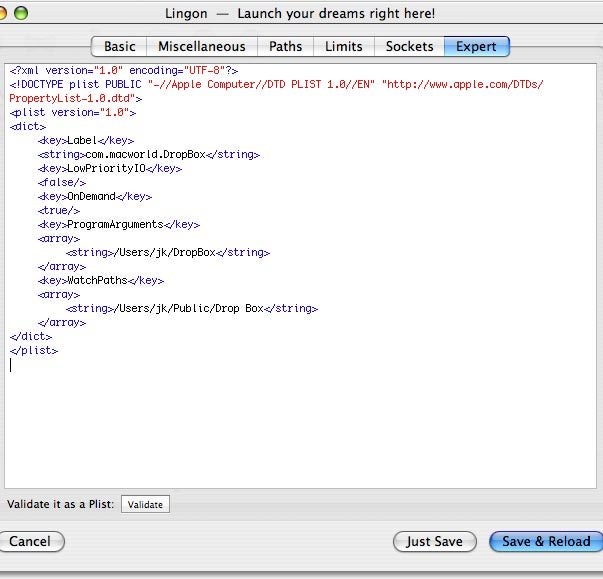603x579 pixels.
Task: Switch to the Basic tab
Action: 119,47
